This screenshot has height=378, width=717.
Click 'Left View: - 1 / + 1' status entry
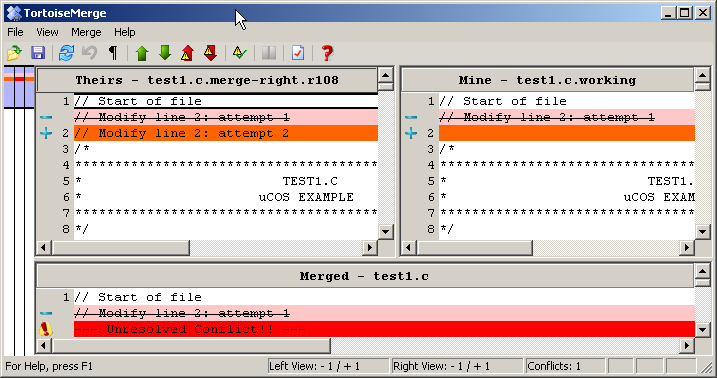coord(328,366)
